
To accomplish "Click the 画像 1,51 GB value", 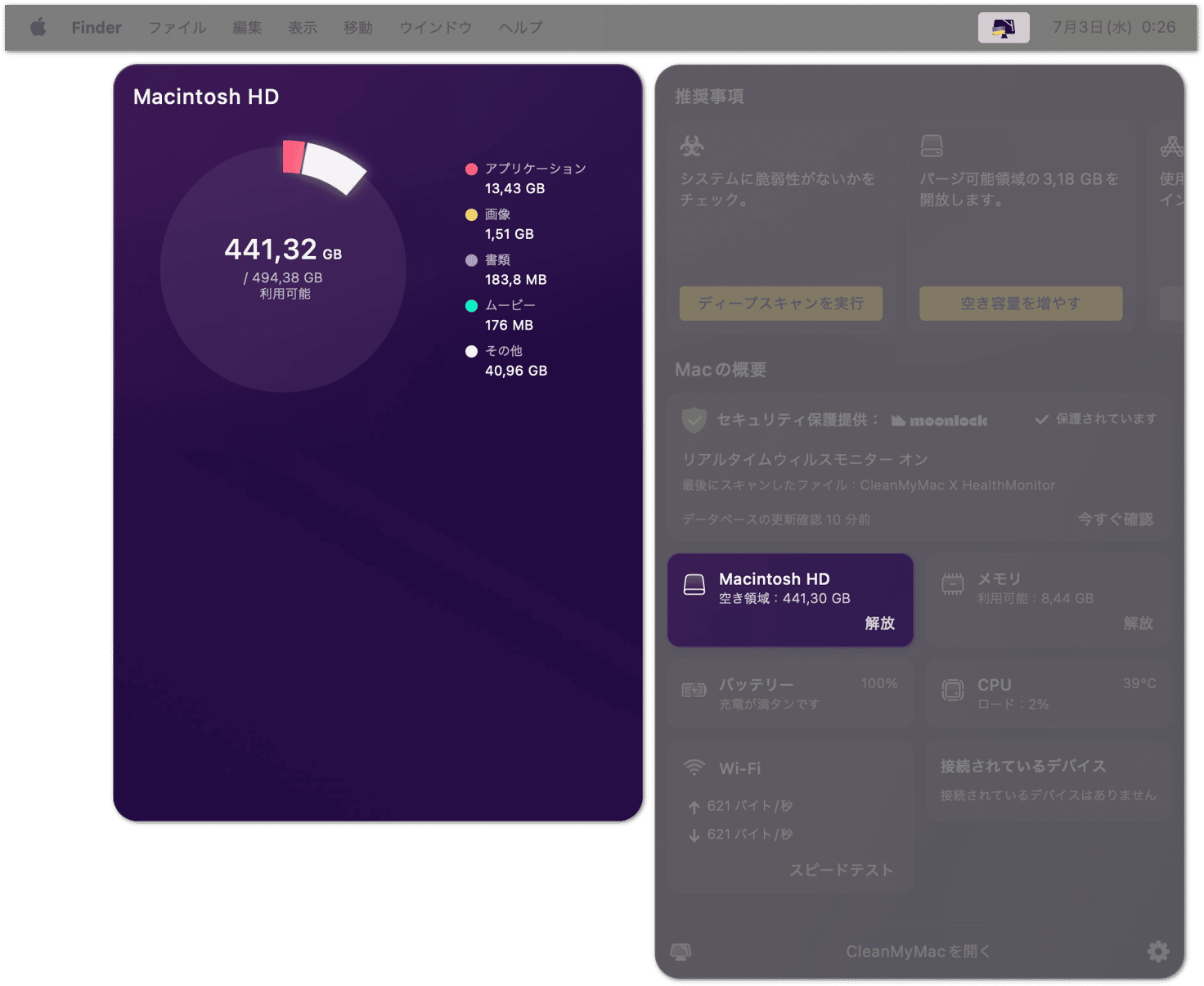I will tap(509, 235).
